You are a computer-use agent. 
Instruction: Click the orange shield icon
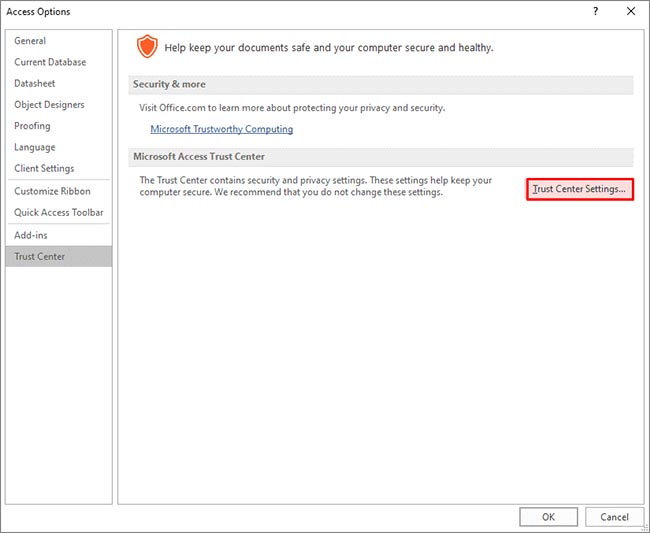coord(147,46)
